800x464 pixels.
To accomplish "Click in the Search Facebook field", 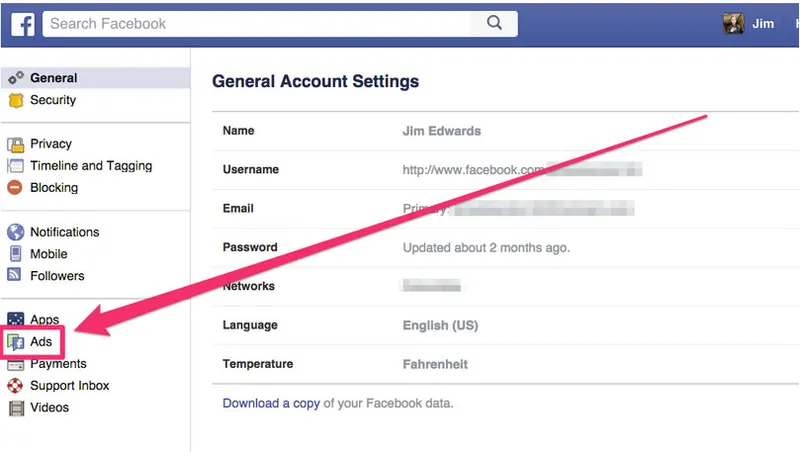I will pos(257,23).
